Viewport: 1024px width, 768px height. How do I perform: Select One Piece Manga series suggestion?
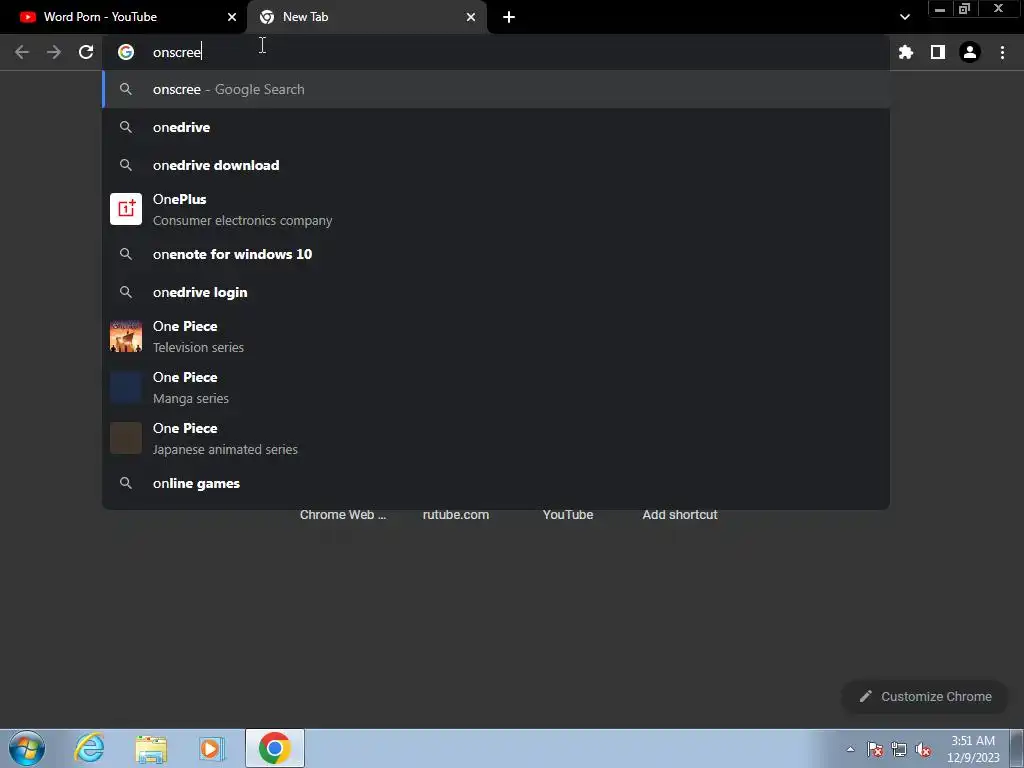click(x=496, y=387)
